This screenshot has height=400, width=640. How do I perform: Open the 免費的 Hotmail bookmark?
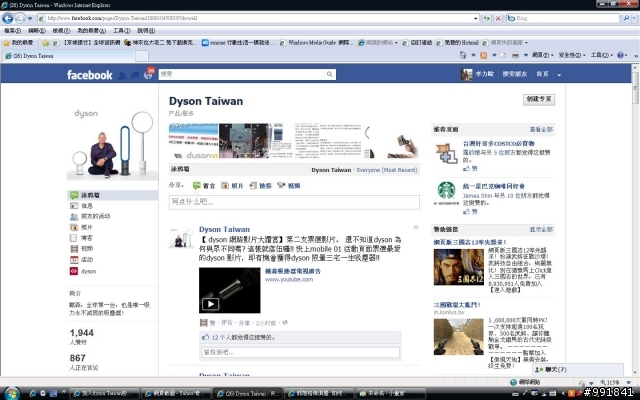pyautogui.click(x=457, y=42)
